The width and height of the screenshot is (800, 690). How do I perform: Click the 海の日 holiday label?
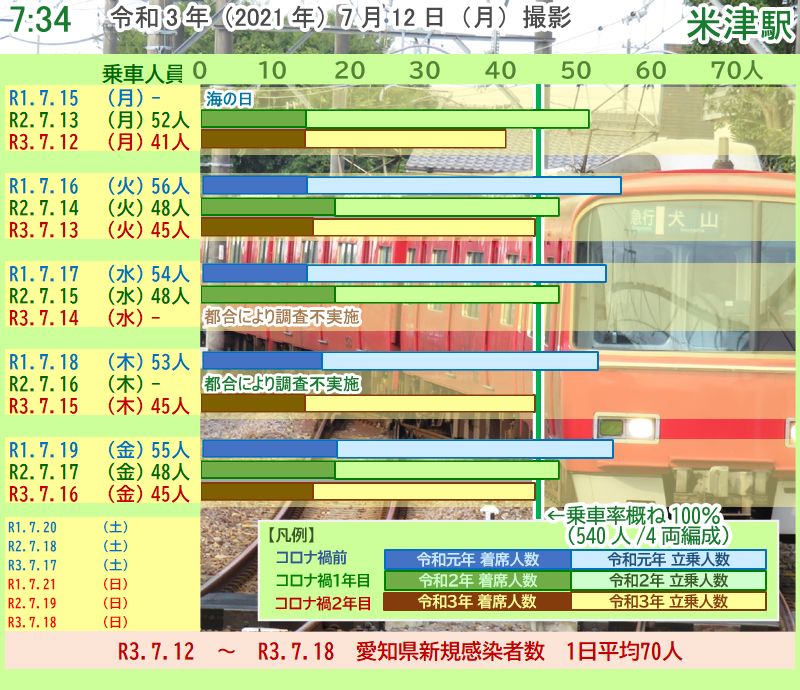pos(229,98)
